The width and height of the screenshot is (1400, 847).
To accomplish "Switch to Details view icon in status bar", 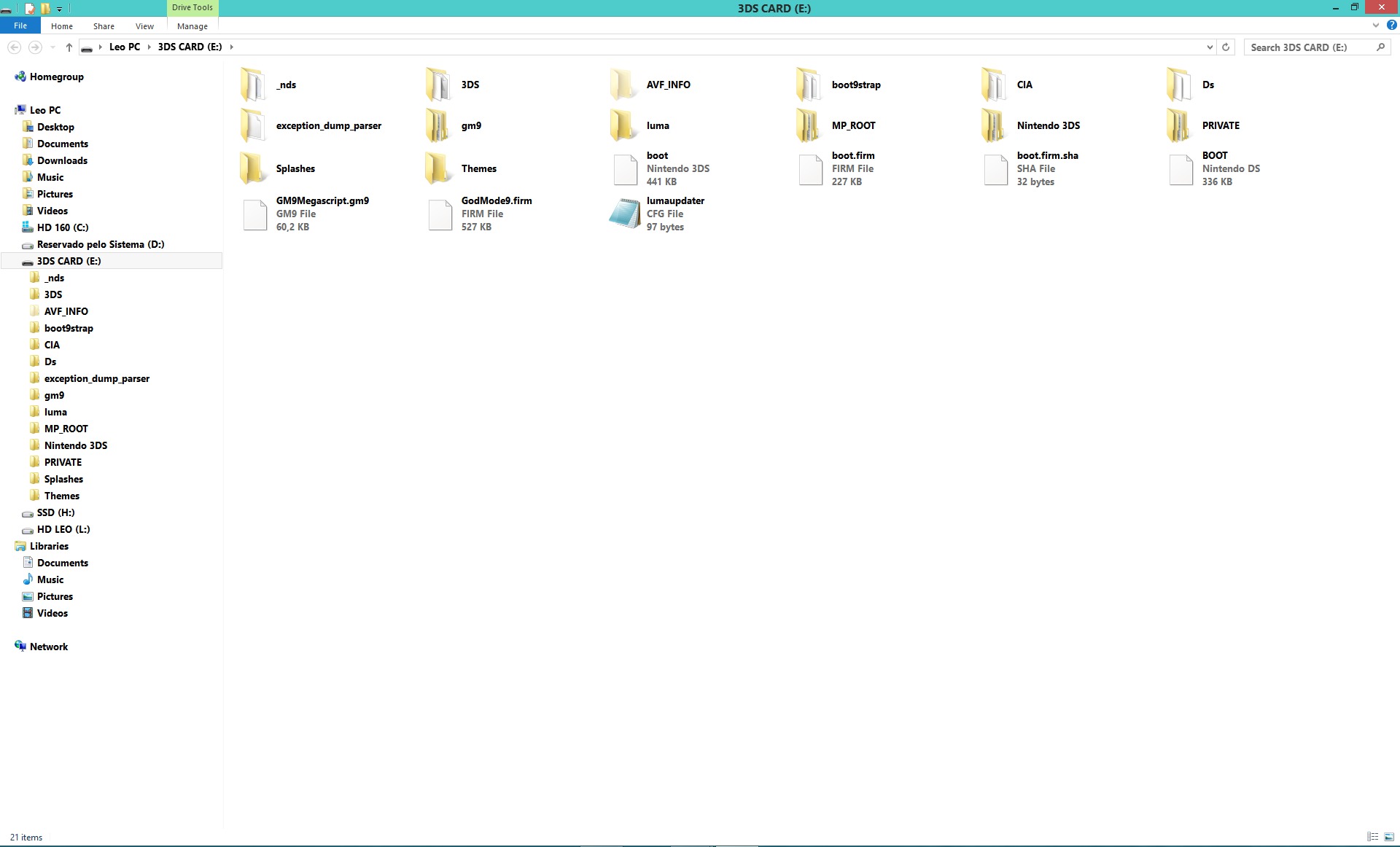I will tap(1372, 837).
